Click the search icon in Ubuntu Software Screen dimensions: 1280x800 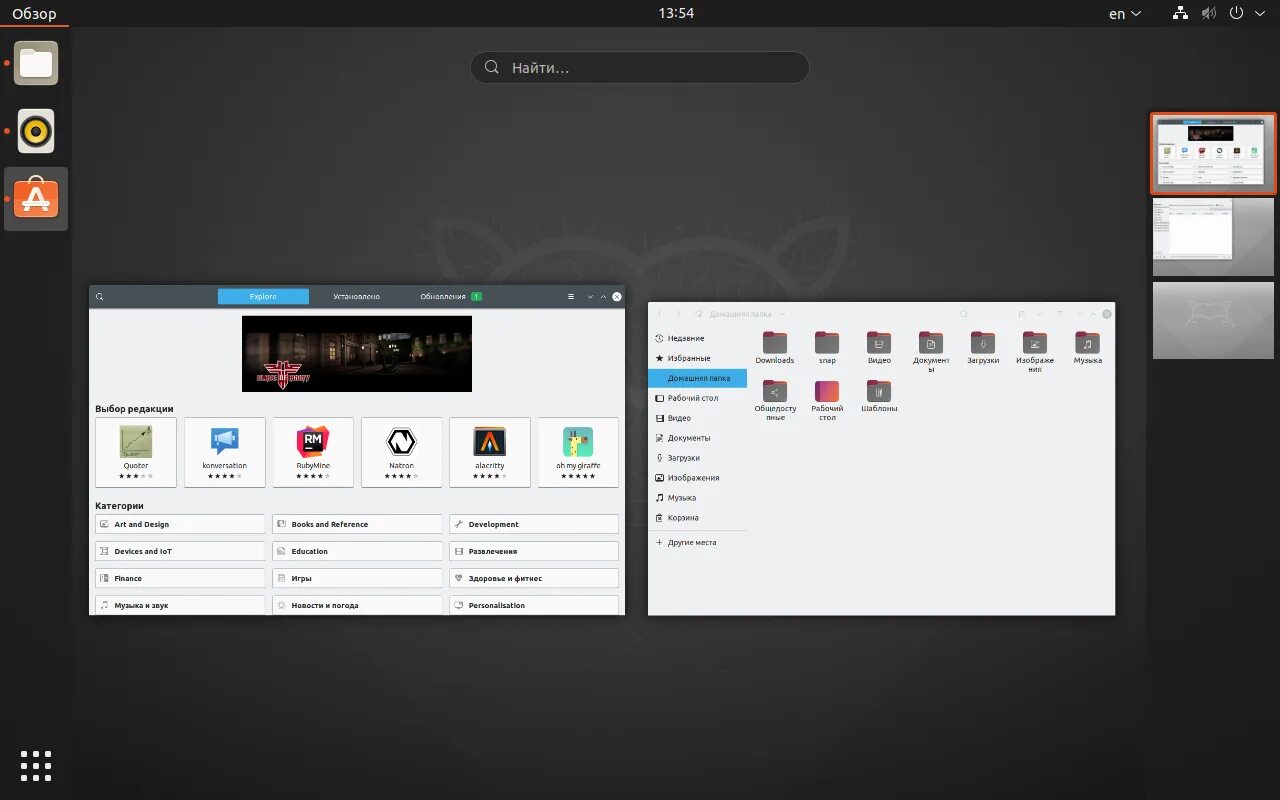point(99,296)
